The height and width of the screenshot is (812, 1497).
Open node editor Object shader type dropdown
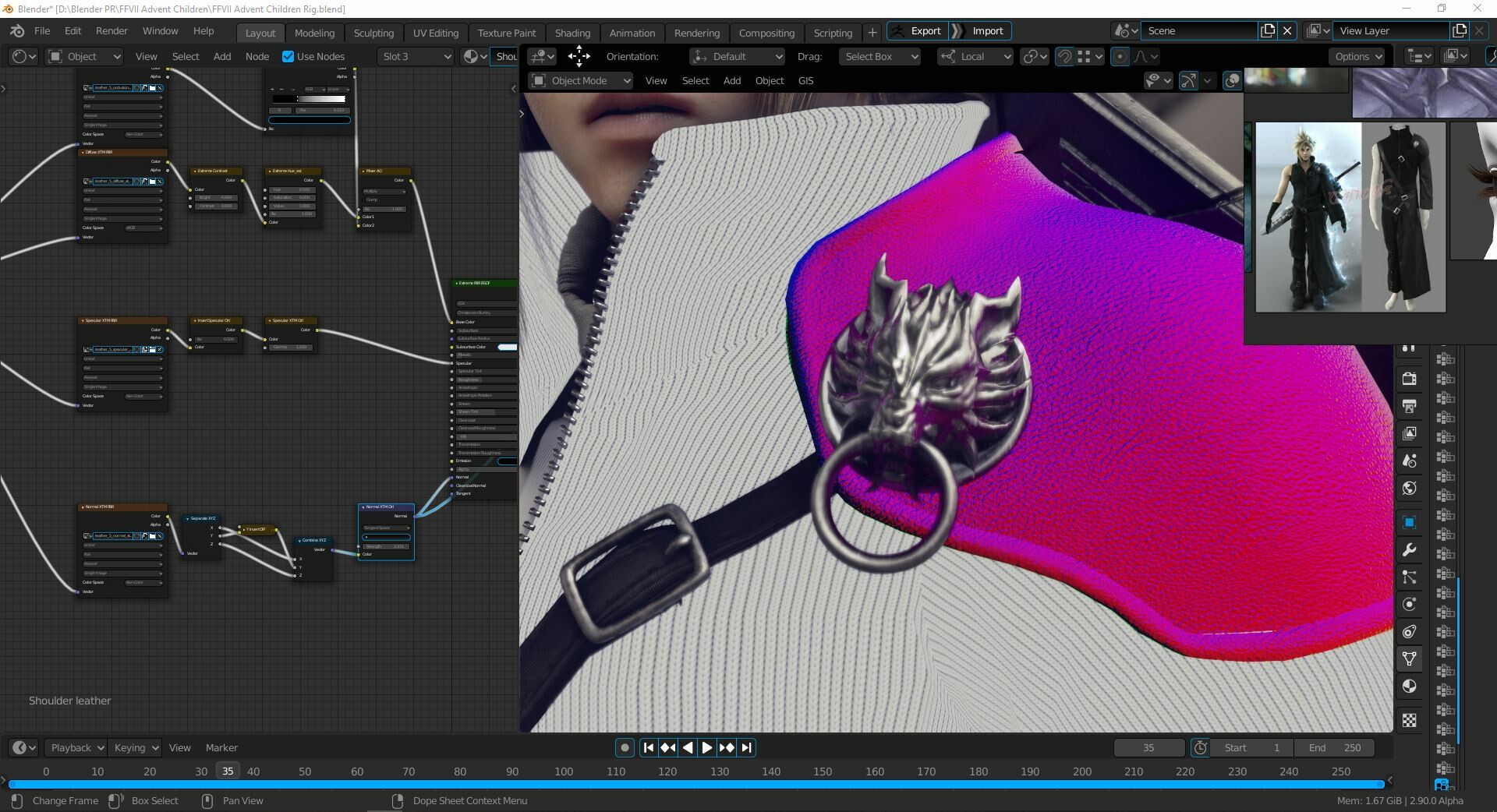tap(84, 56)
